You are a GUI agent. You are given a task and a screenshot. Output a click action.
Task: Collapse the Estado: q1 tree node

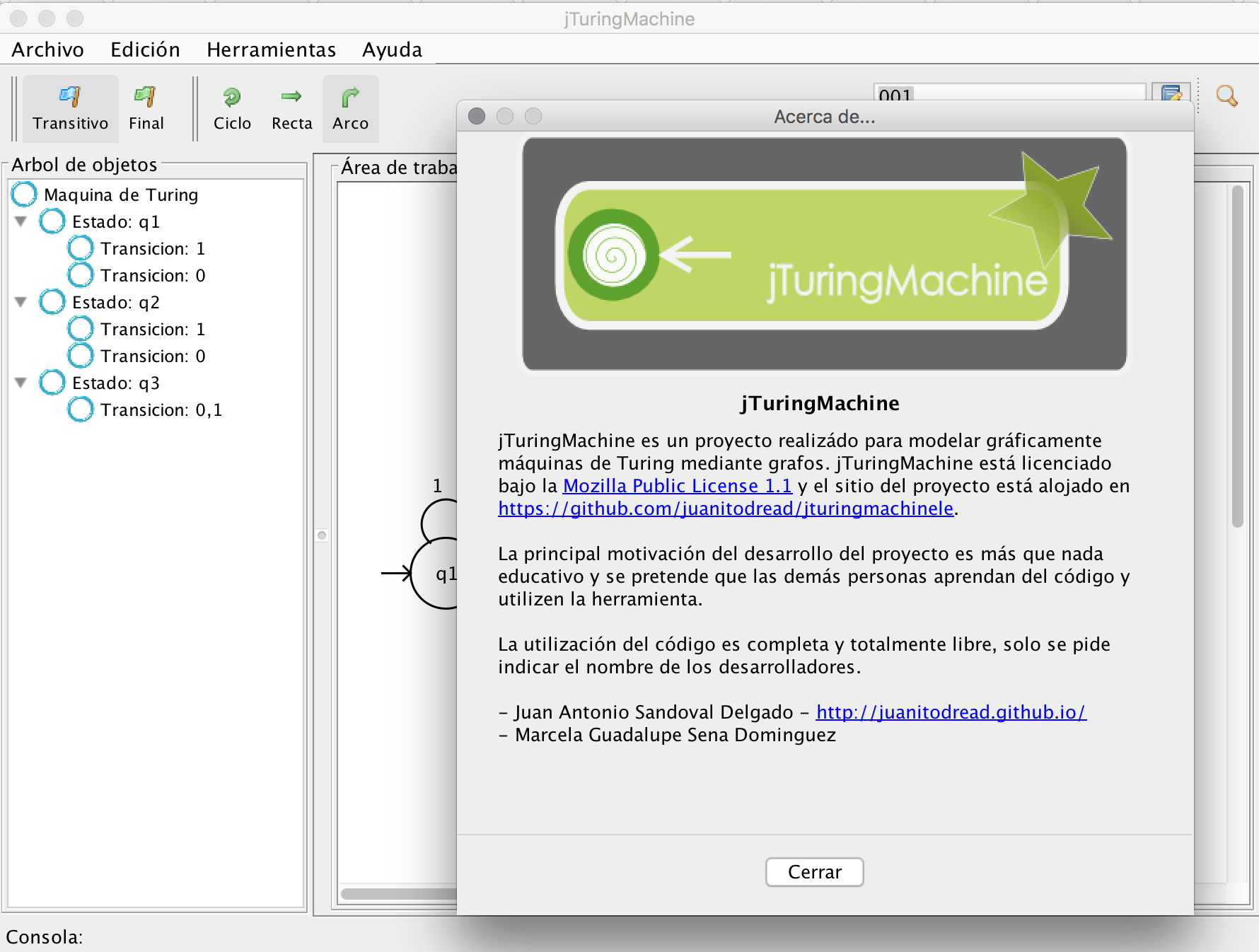[21, 221]
